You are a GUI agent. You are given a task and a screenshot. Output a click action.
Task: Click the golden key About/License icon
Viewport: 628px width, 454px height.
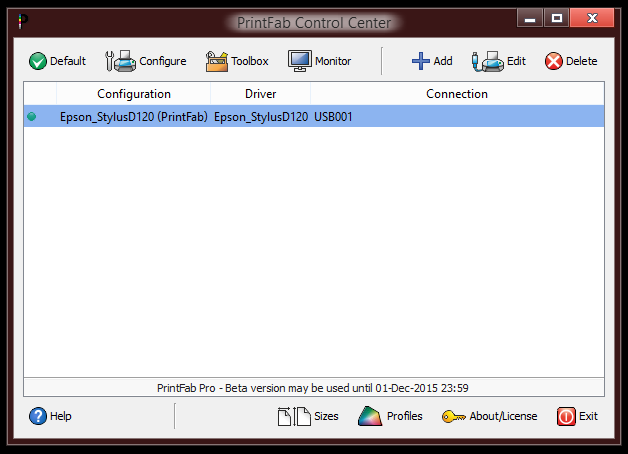tap(453, 417)
